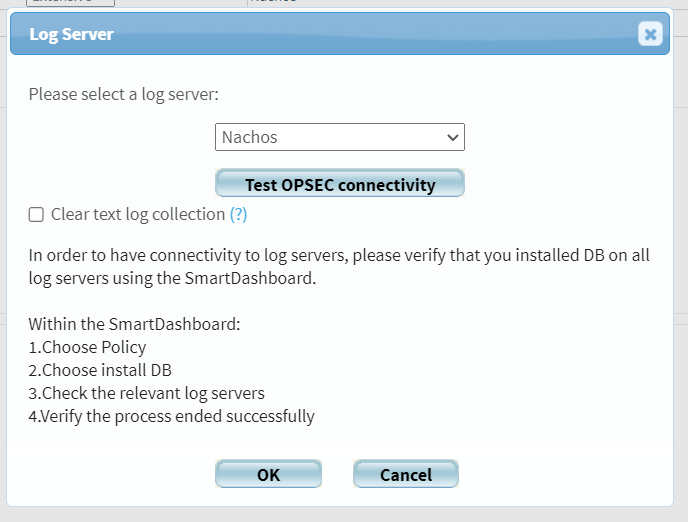Confirm the dialog with OK

(x=268, y=475)
